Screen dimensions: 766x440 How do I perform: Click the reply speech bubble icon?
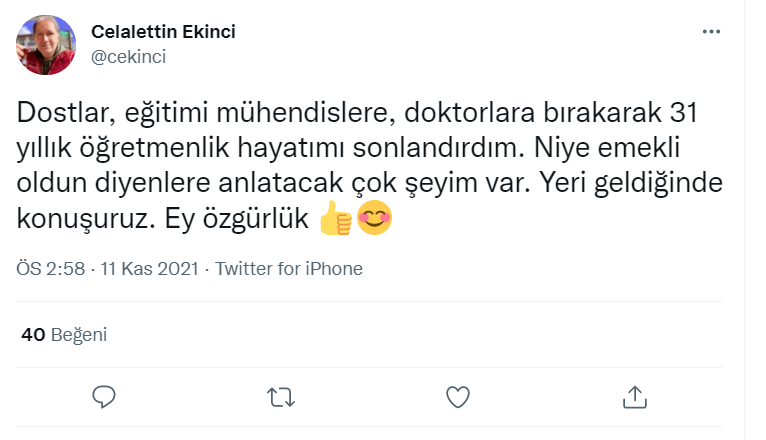(106, 397)
